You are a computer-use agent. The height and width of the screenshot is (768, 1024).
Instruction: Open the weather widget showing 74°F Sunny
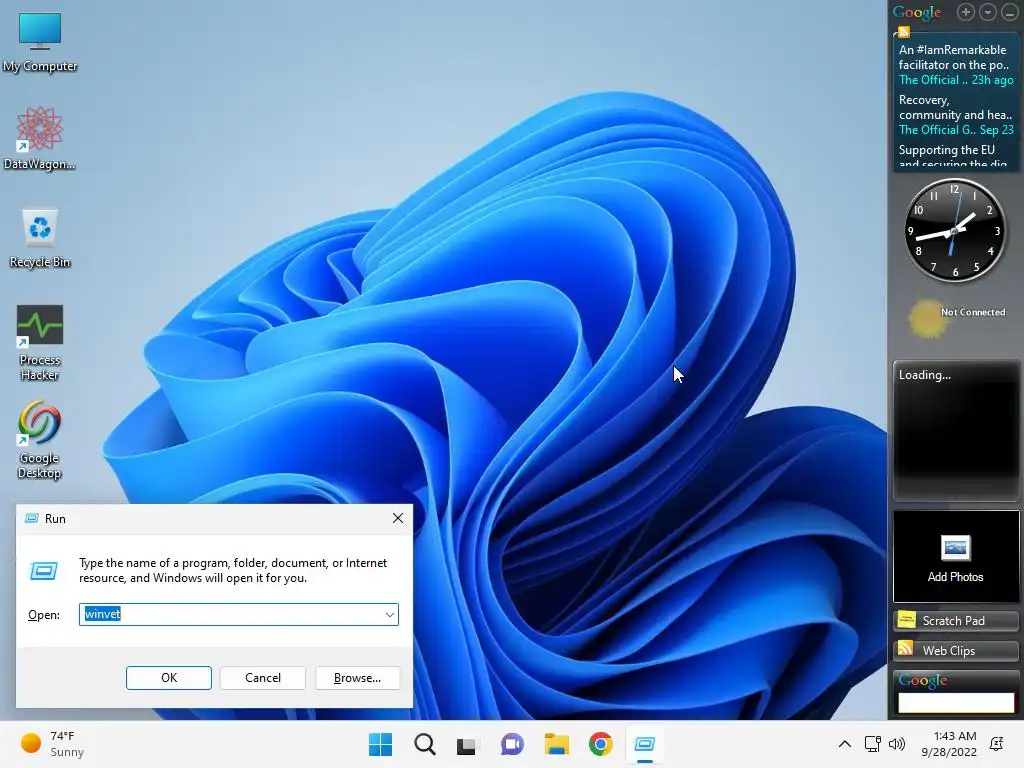(x=52, y=744)
